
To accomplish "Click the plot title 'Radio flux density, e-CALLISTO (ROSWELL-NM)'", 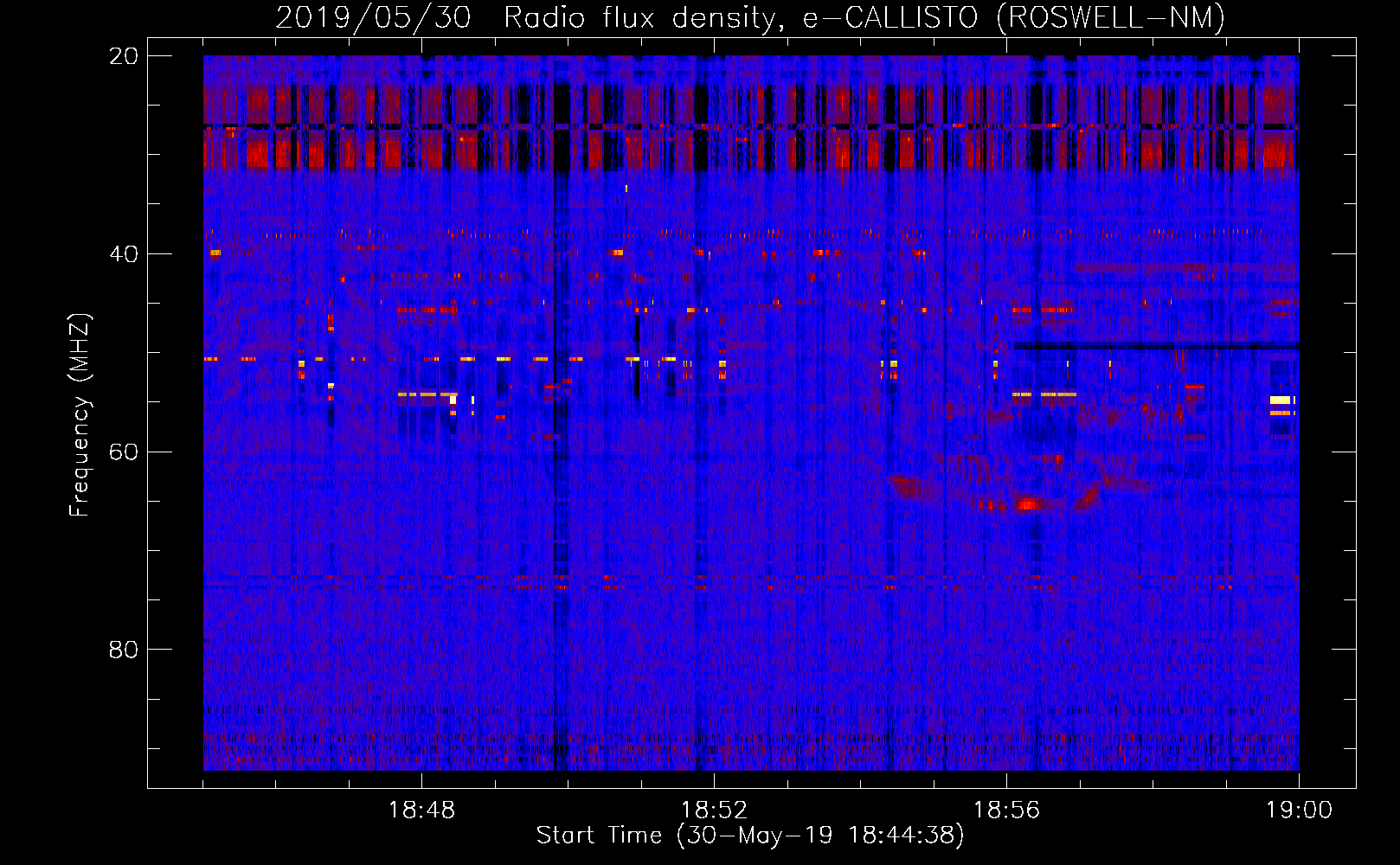I will click(864, 18).
